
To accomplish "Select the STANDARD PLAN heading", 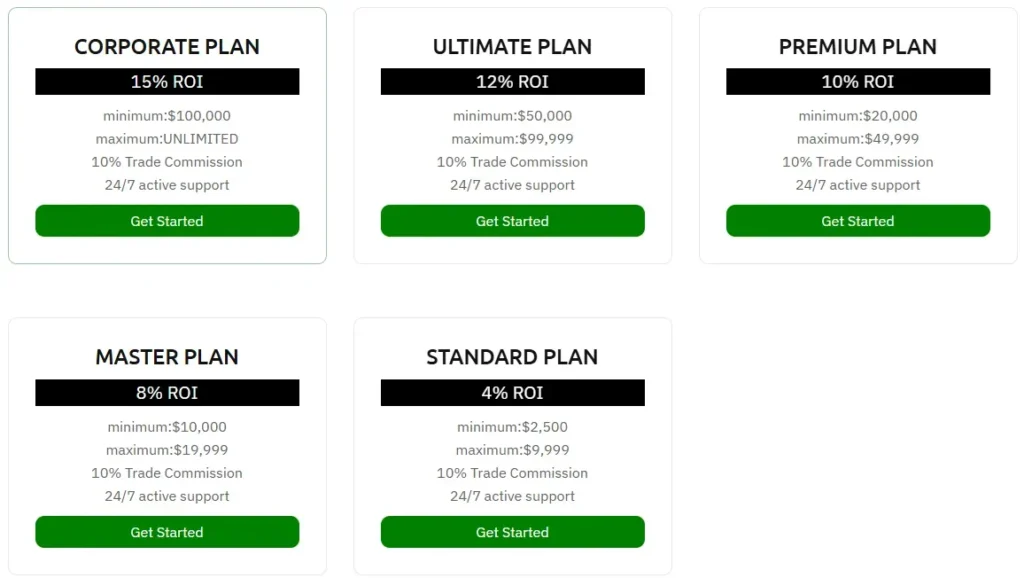I will pyautogui.click(x=512, y=357).
